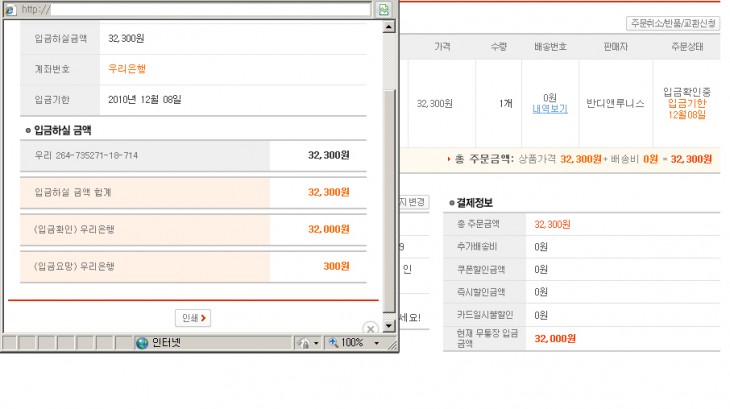This screenshot has height=409, width=730.
Task: Click the magnifier zoom icon showing 100%
Action: pos(332,342)
